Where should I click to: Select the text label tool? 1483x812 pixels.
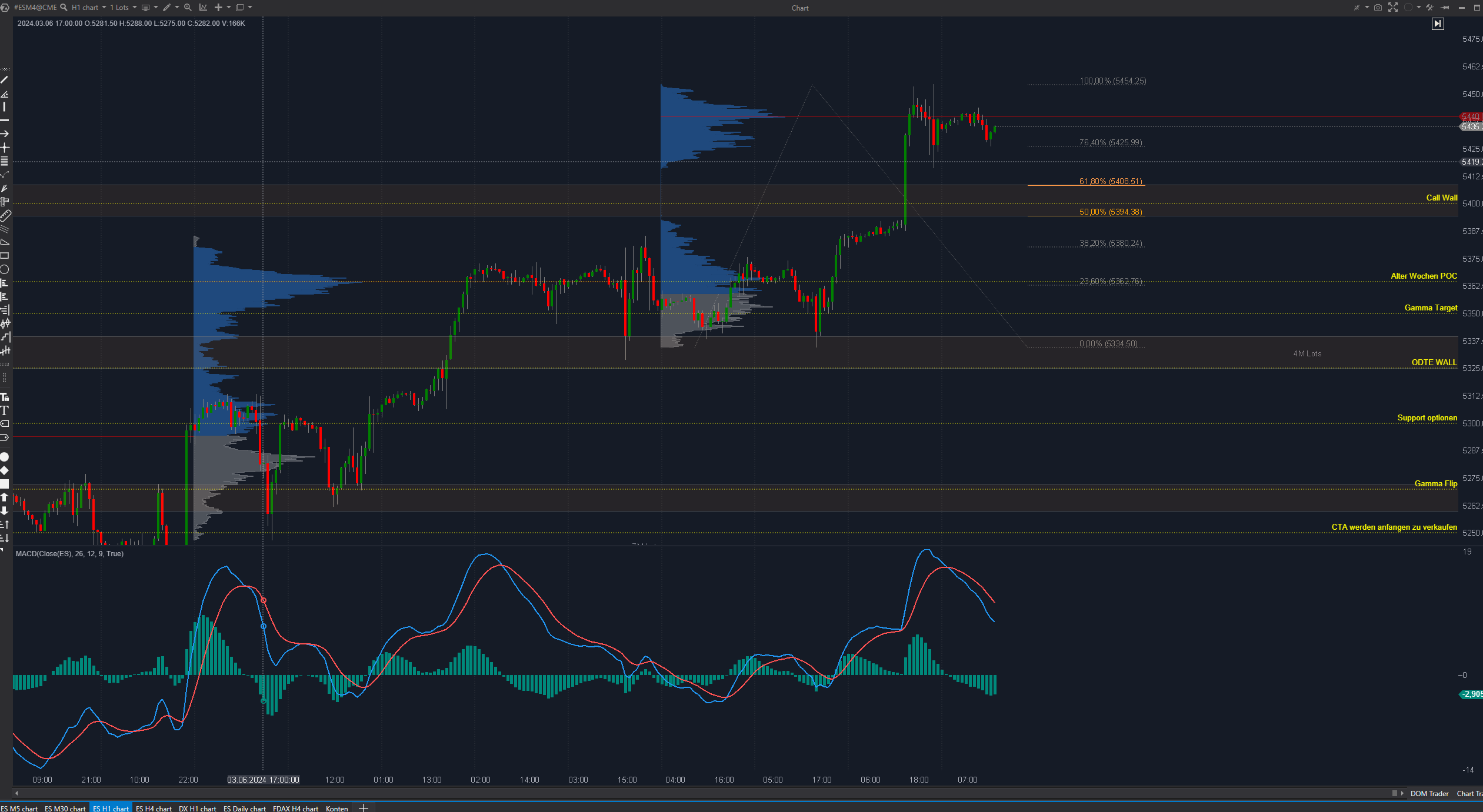(5, 410)
